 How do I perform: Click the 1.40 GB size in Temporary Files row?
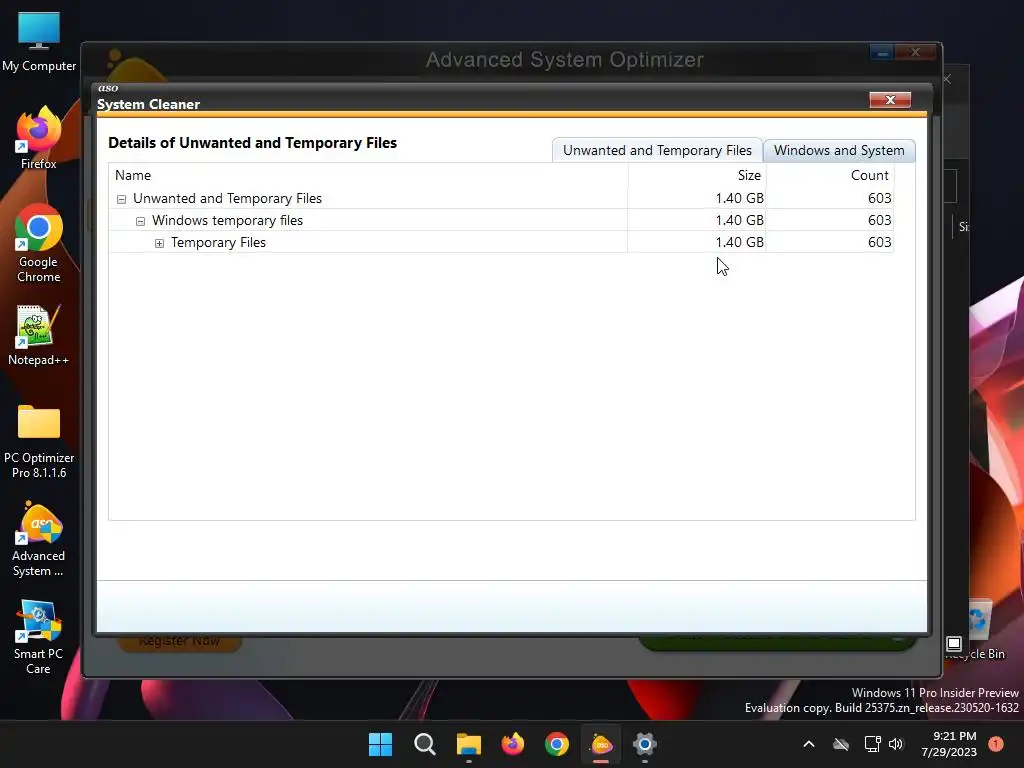click(x=739, y=242)
